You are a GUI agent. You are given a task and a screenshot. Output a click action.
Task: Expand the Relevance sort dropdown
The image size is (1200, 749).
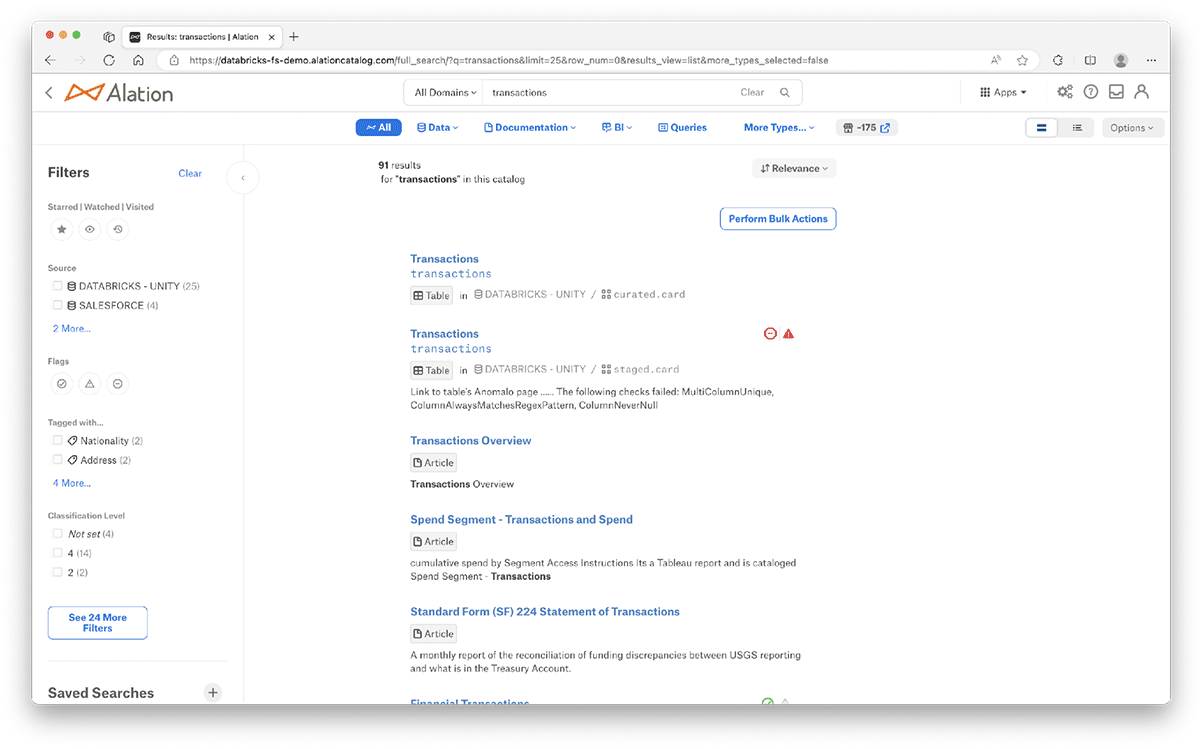pyautogui.click(x=794, y=168)
